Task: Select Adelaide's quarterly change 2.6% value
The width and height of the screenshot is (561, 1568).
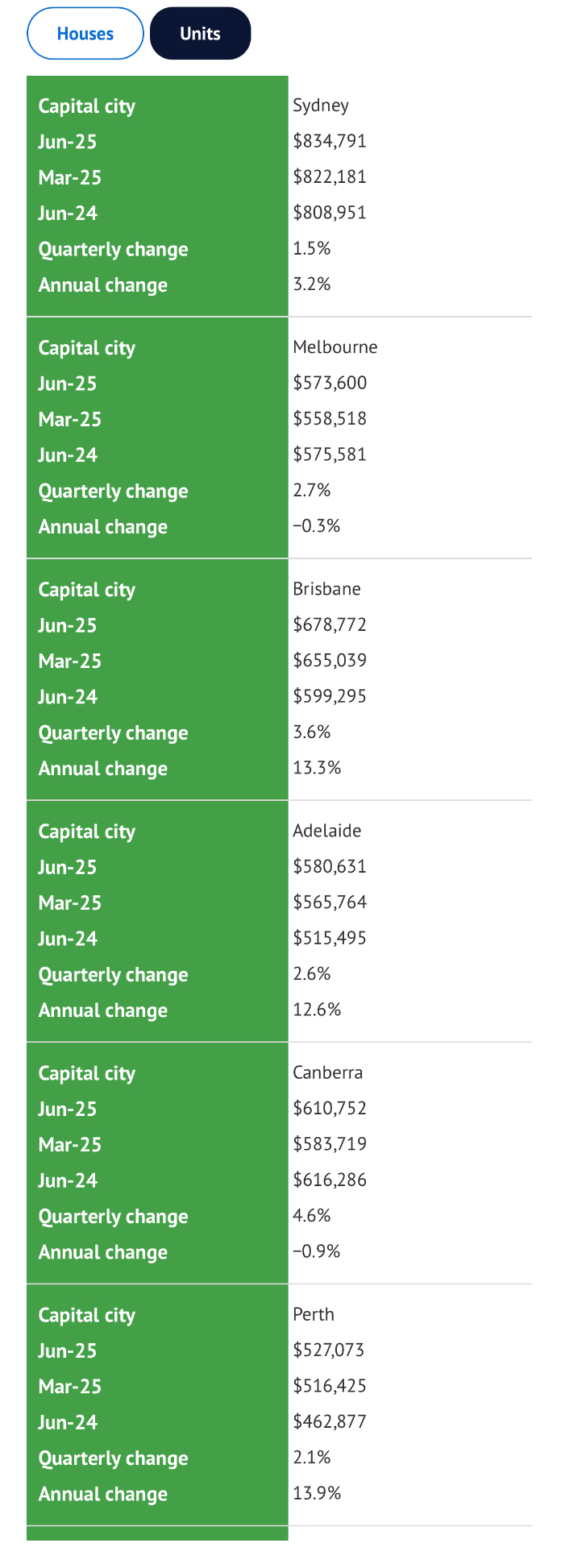Action: coord(312,974)
